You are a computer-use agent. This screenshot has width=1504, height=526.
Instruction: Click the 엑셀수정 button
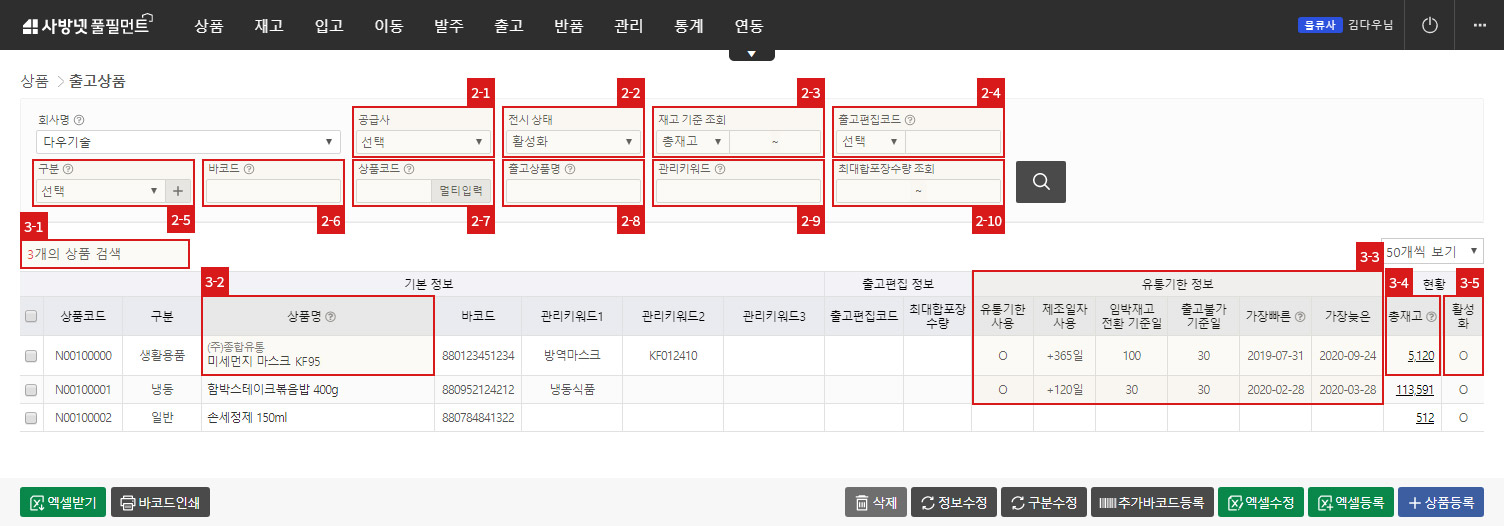point(1261,502)
